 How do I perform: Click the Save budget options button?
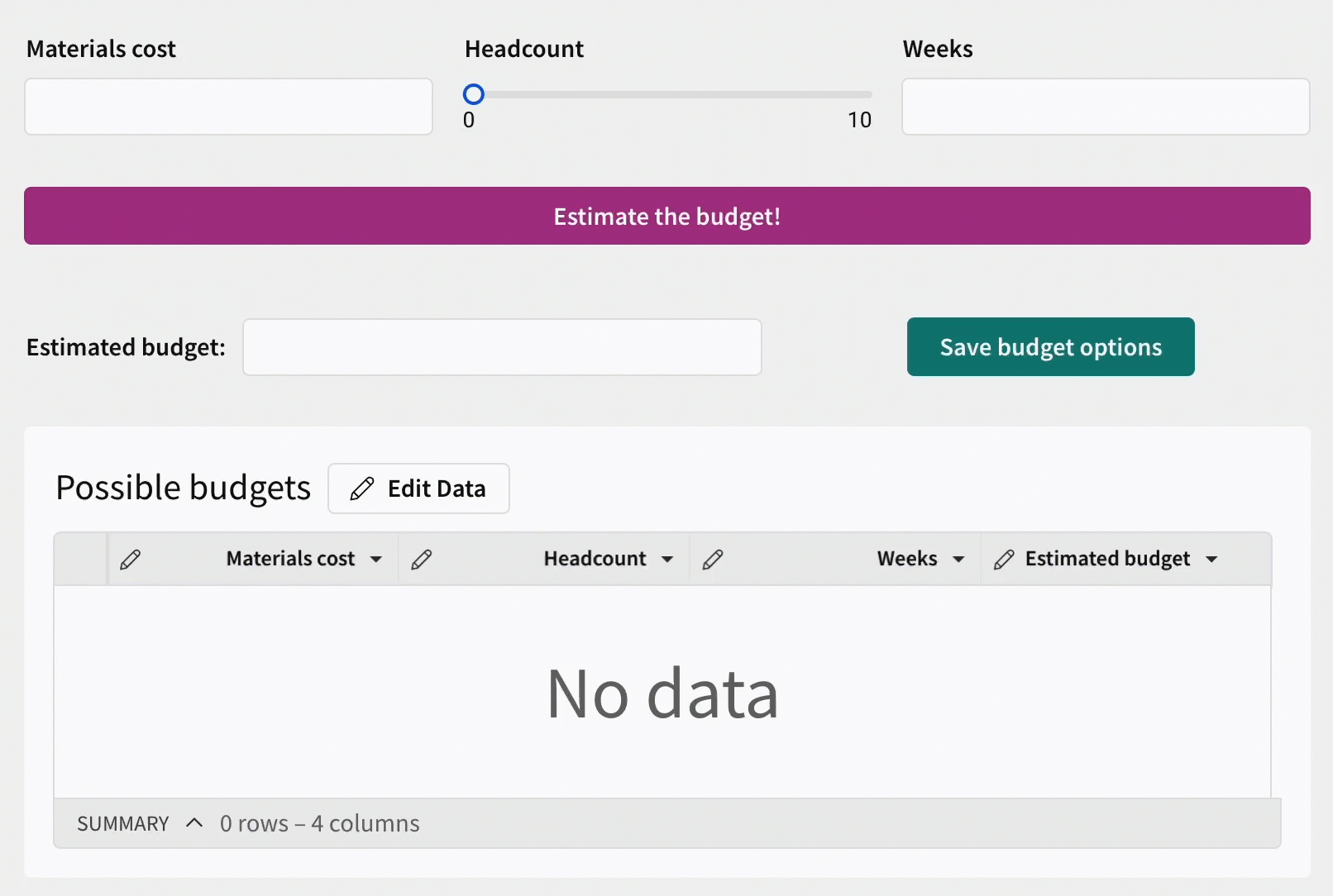point(1050,347)
